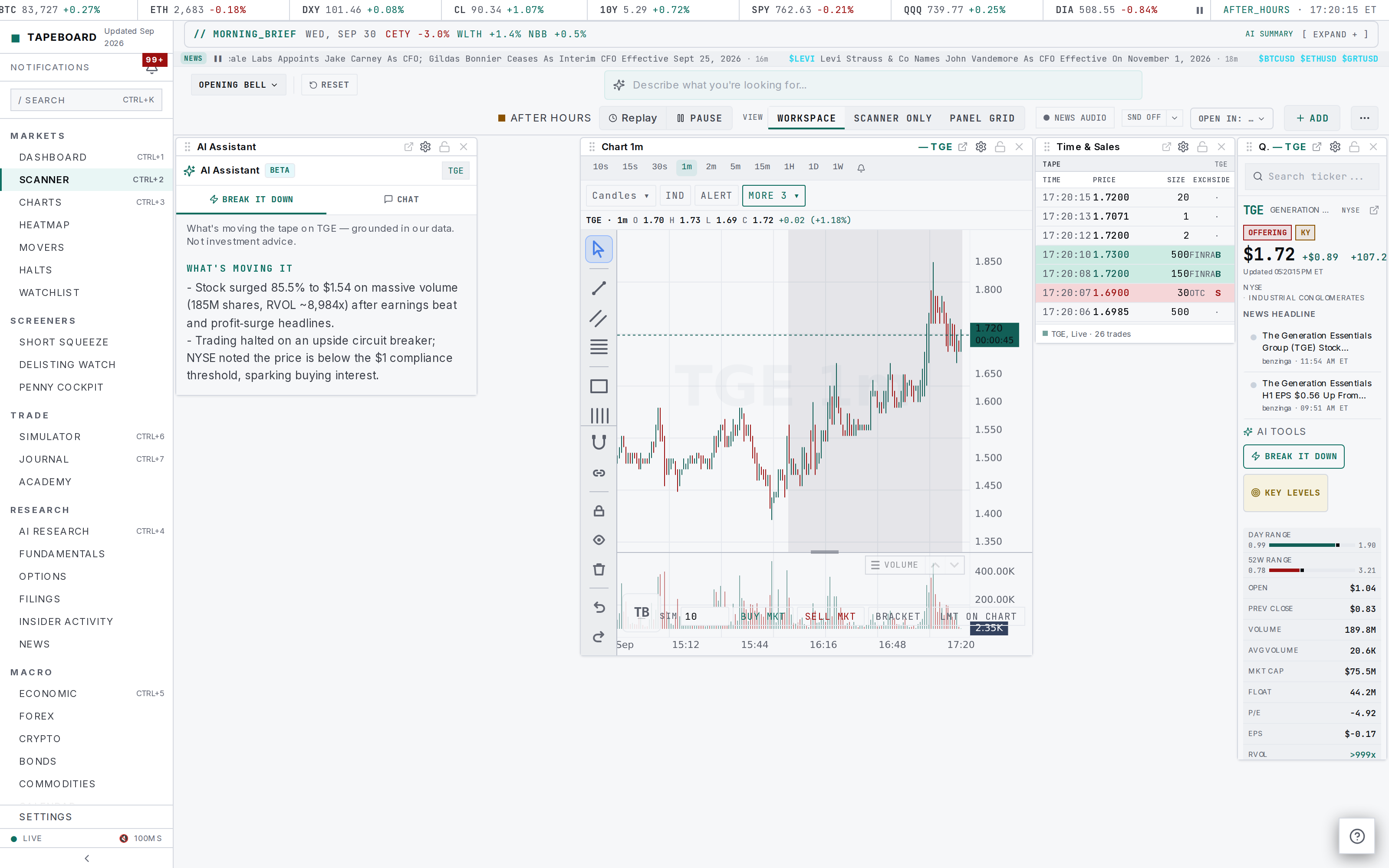Undo the last chart drawing action
The image size is (1389, 868).
point(599,607)
